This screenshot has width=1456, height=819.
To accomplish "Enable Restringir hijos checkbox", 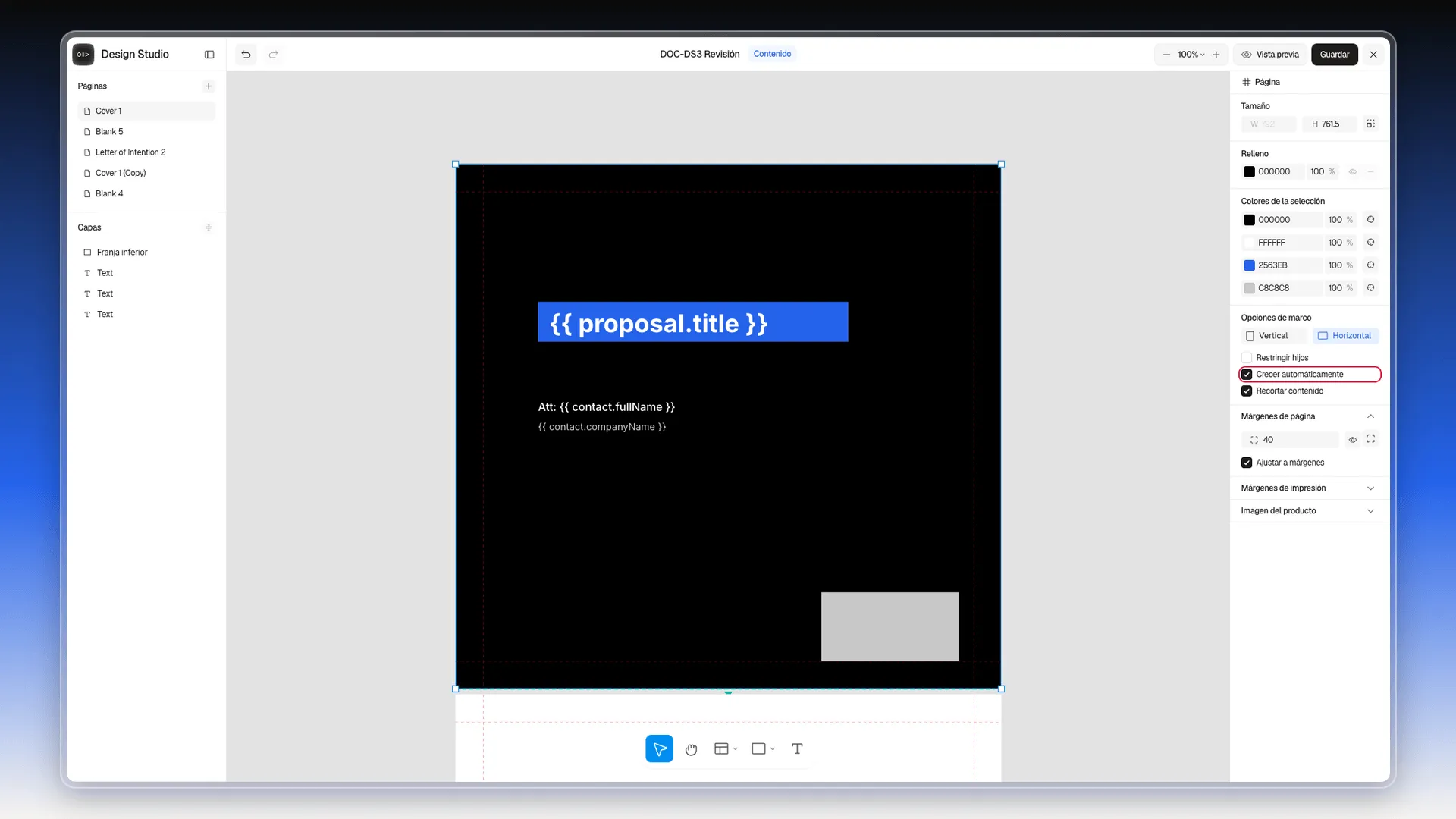I will tap(1247, 358).
